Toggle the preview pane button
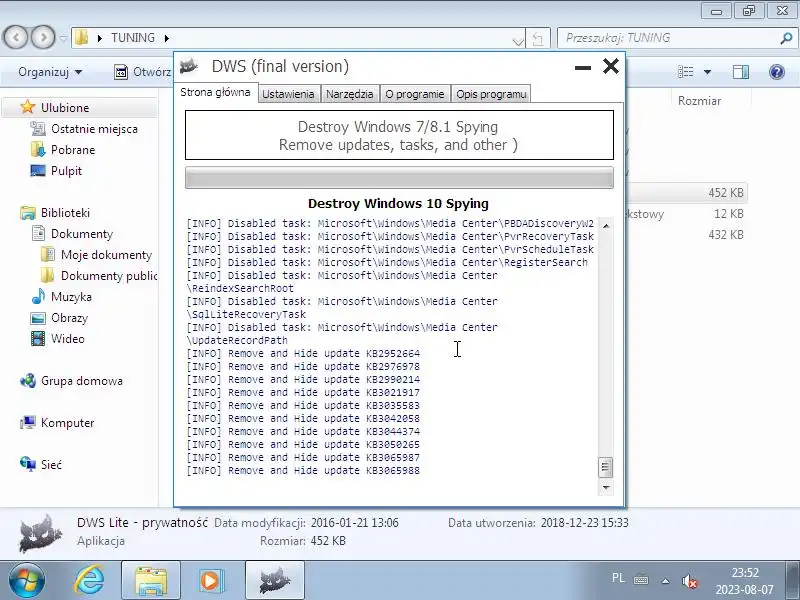 click(741, 72)
